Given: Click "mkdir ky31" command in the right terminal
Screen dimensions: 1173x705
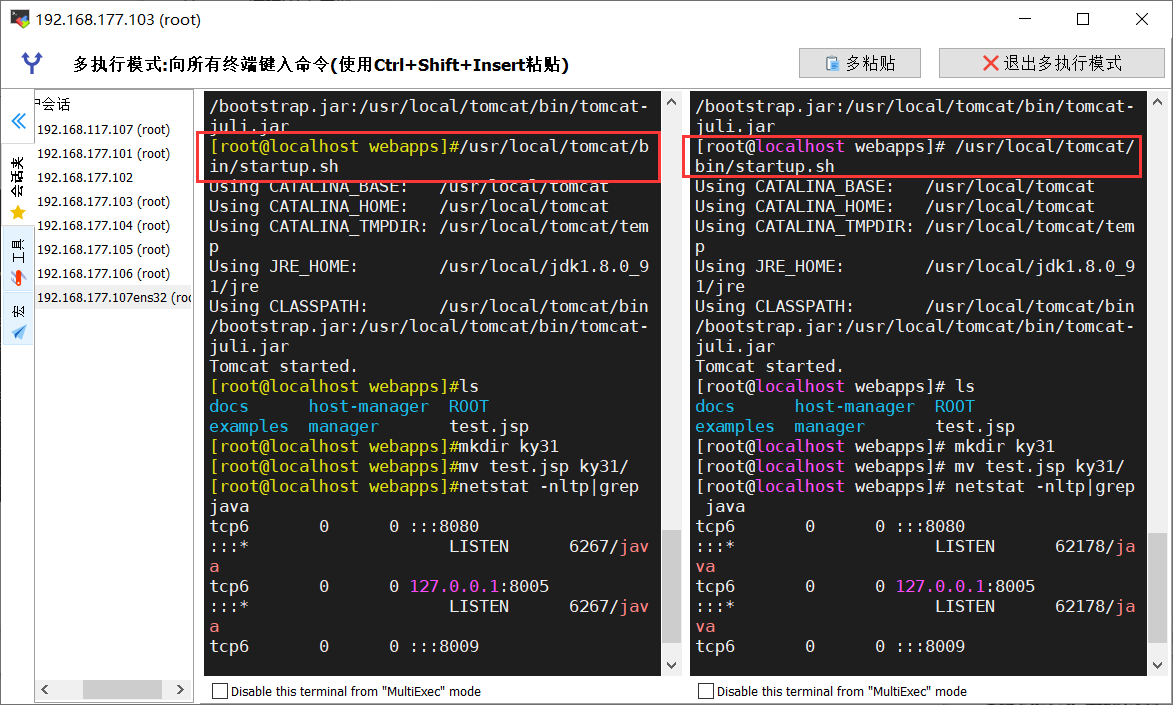Looking at the screenshot, I should 1005,446.
